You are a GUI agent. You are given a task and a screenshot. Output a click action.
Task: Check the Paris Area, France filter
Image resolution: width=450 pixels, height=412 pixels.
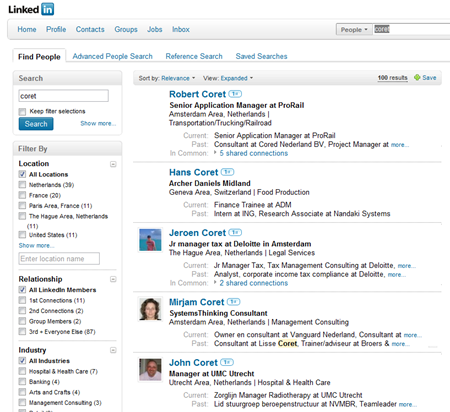22,205
